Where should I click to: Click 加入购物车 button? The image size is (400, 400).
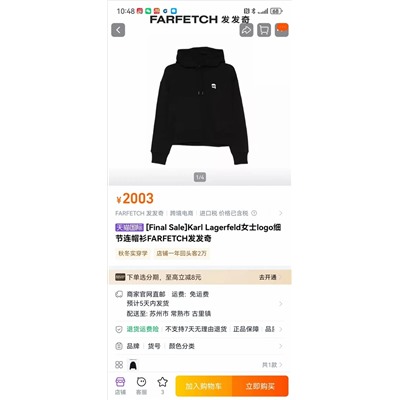tap(204, 386)
